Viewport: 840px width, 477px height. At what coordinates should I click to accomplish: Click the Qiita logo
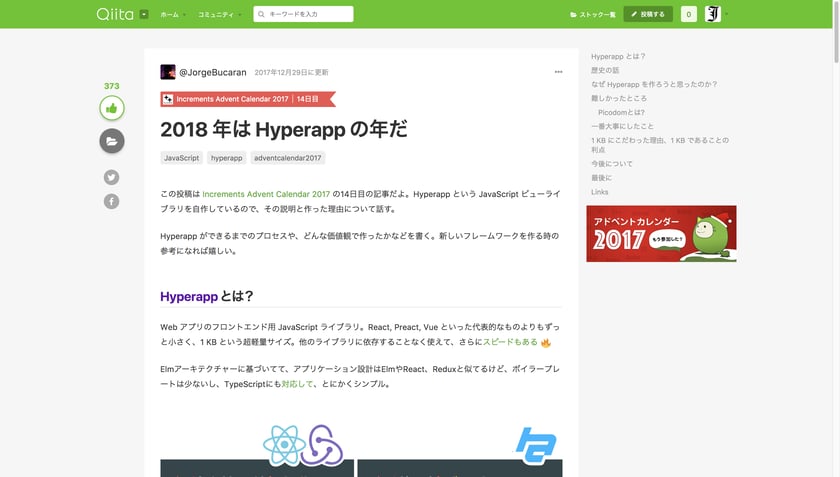coord(115,14)
